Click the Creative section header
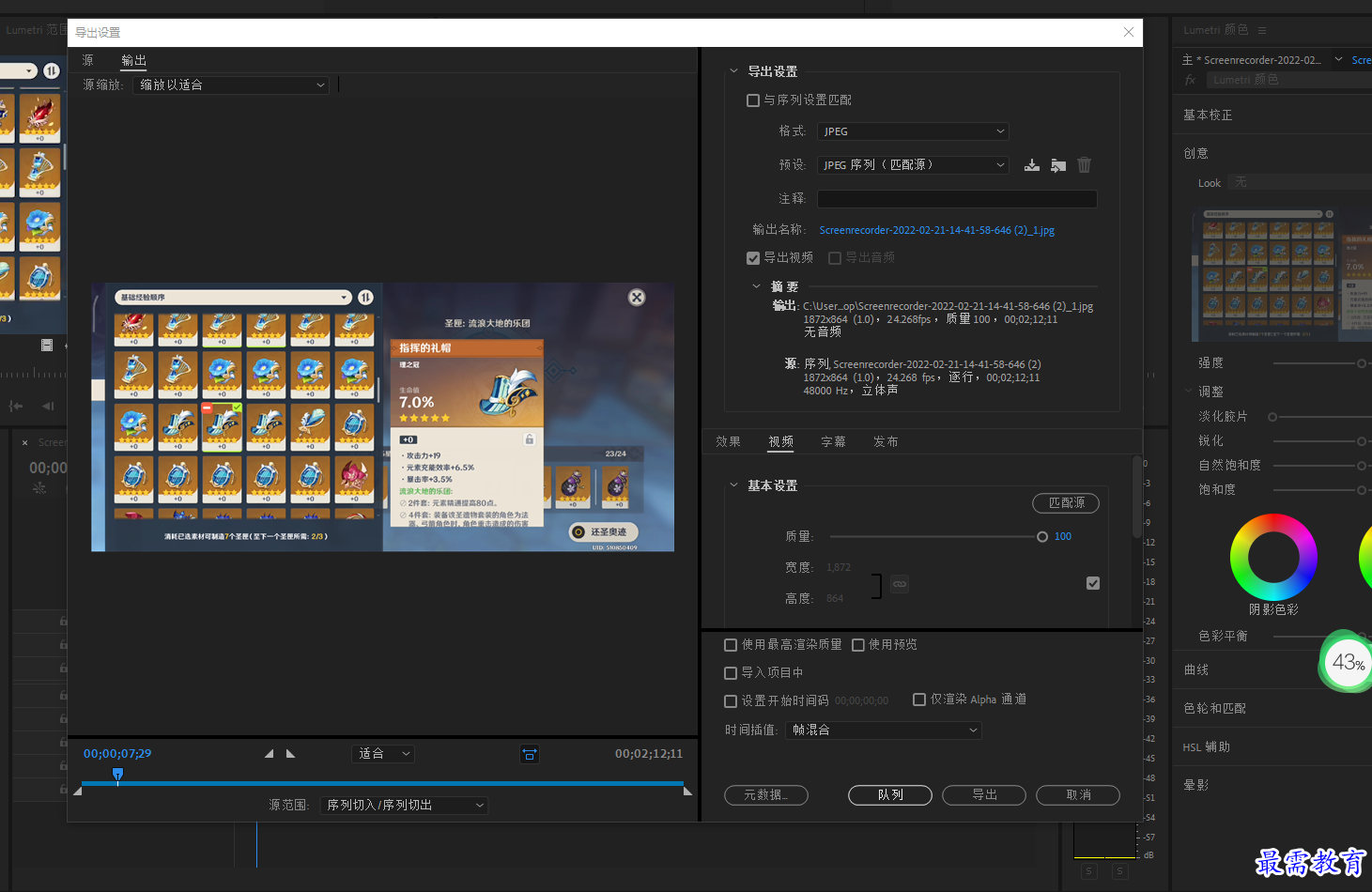 pos(1196,154)
